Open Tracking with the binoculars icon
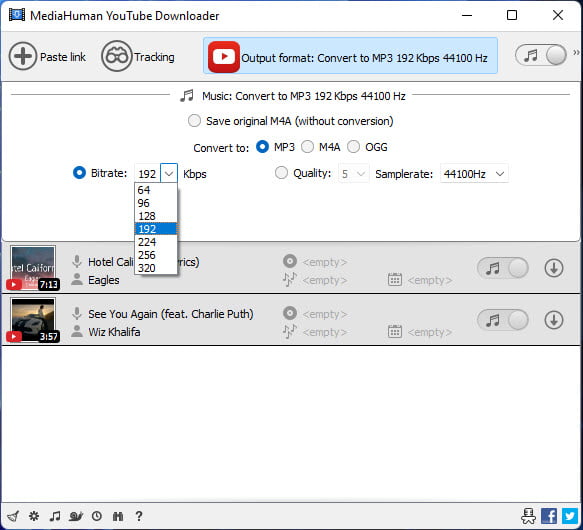The image size is (583, 530). click(x=117, y=57)
